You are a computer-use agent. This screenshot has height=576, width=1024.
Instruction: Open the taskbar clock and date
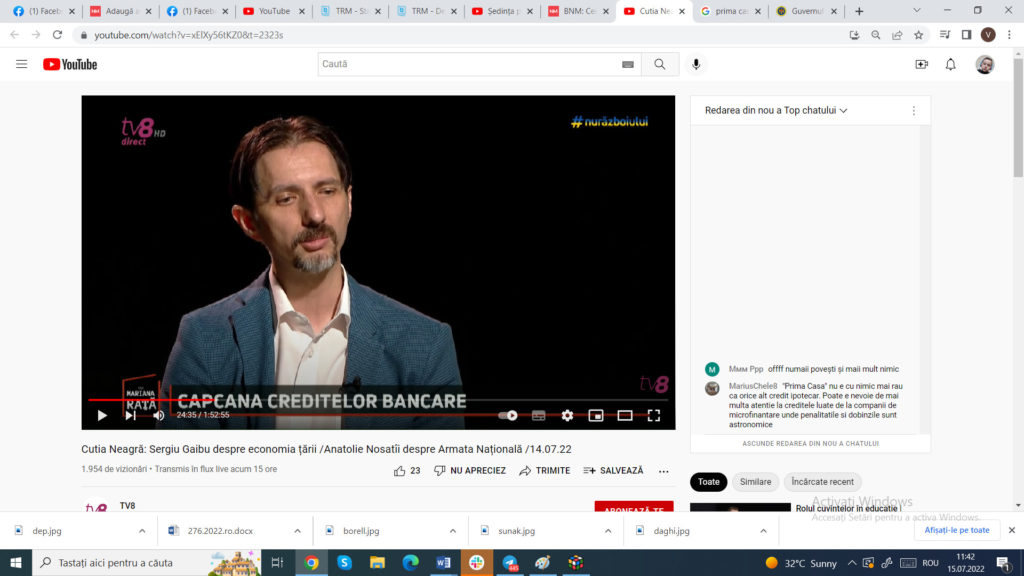click(965, 562)
